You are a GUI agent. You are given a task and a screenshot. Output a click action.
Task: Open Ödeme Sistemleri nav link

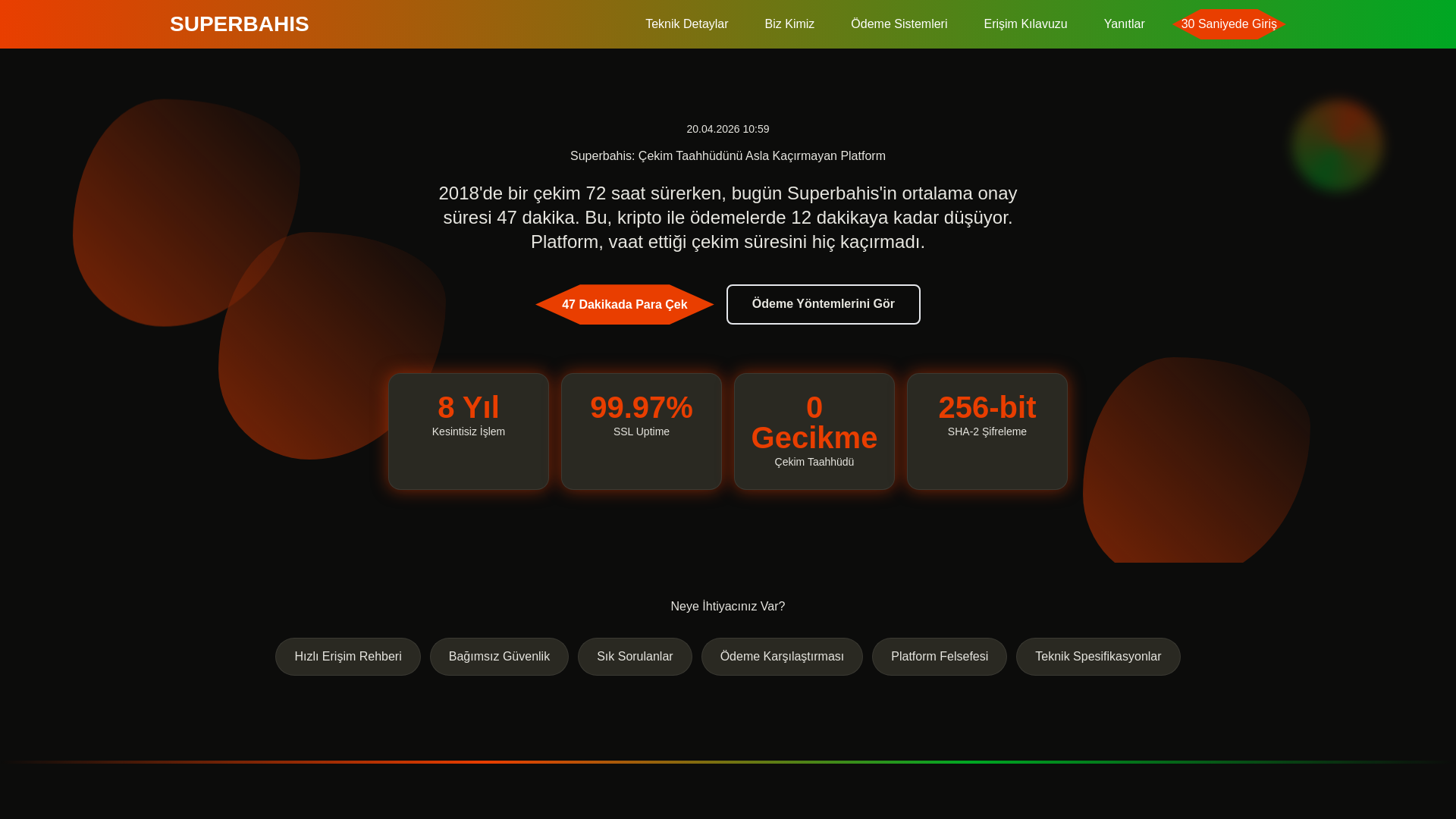coord(899,24)
